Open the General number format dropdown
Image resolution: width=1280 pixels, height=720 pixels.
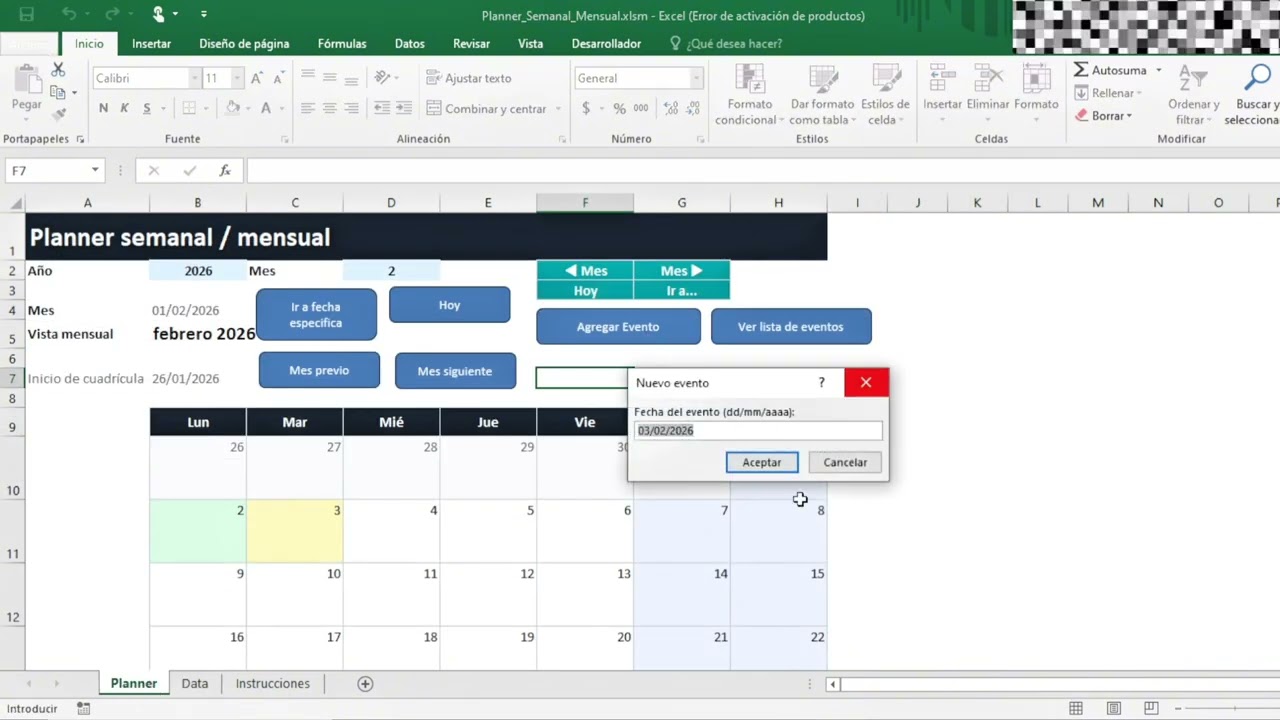click(x=697, y=78)
